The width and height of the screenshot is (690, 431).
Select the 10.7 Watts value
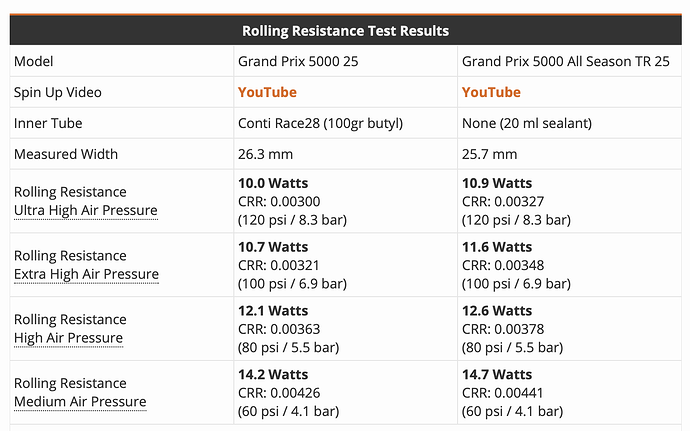click(x=273, y=247)
